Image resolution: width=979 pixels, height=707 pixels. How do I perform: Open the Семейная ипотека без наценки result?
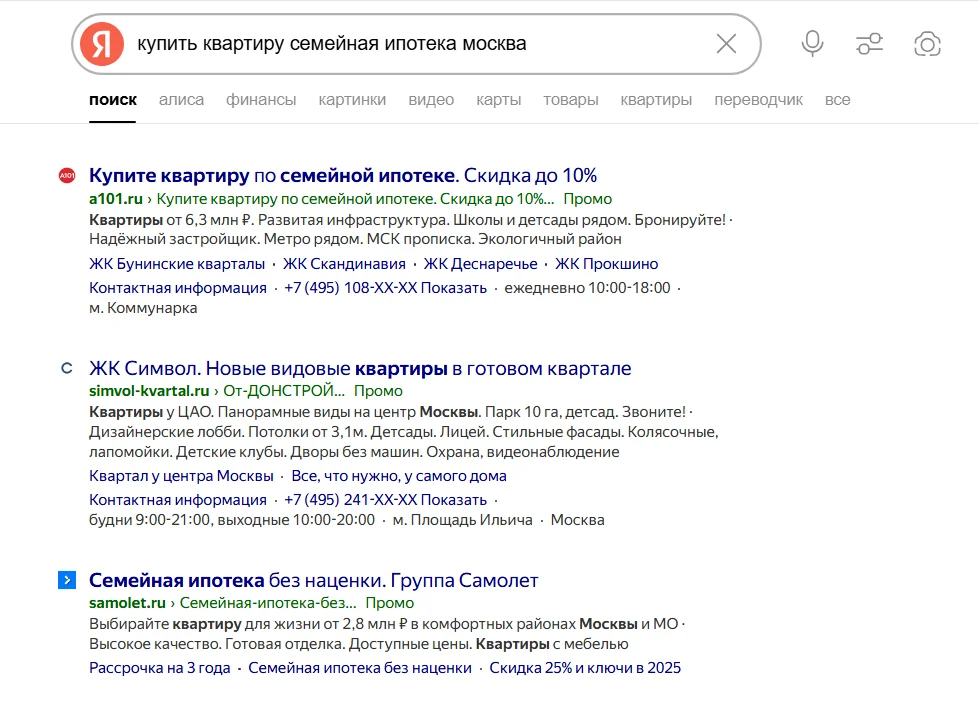tap(313, 580)
